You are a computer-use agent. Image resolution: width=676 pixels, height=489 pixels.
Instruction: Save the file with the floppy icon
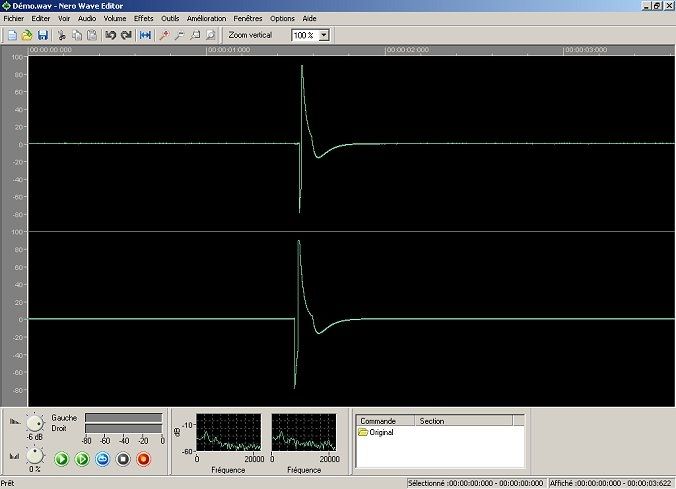43,35
